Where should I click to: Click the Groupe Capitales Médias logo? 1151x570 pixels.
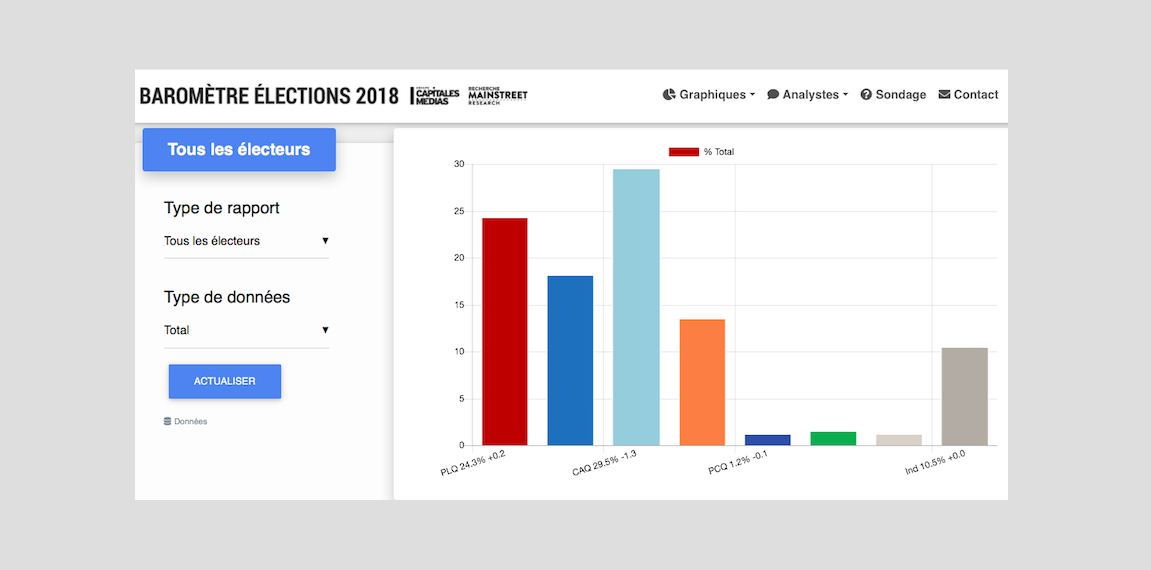[x=436, y=95]
